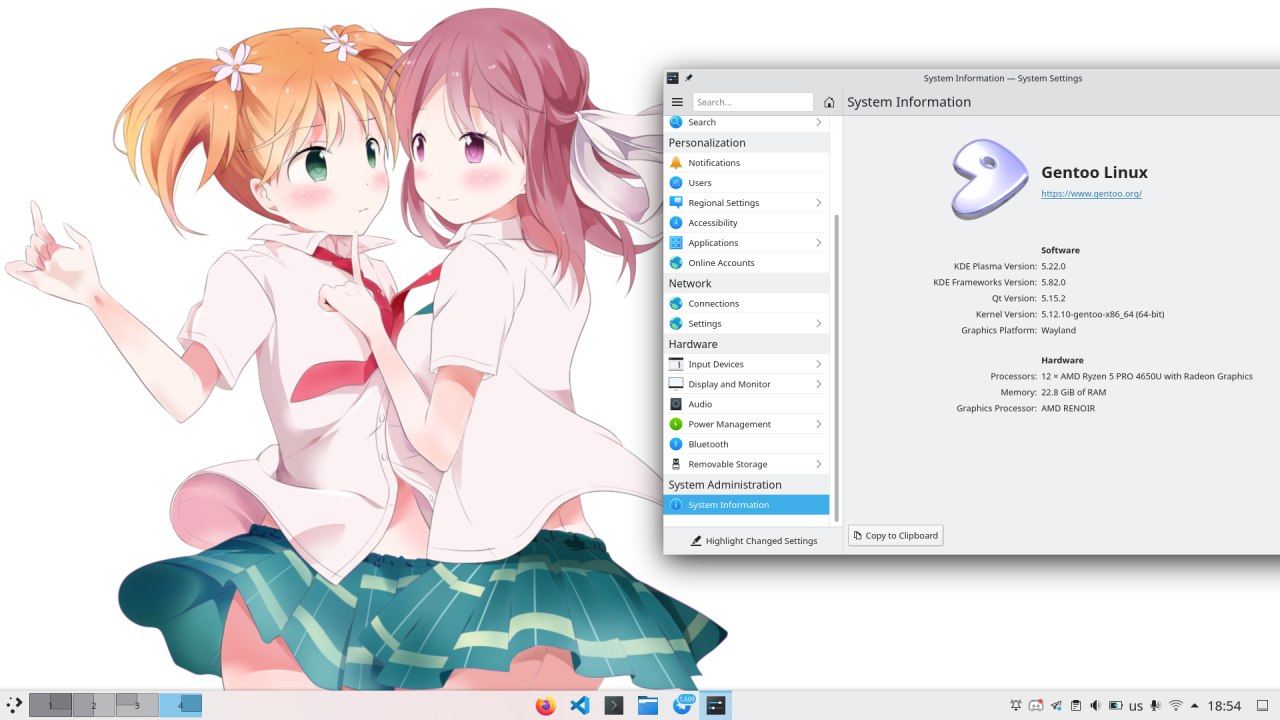This screenshot has width=1280, height=720.
Task: Click the System Settings taskbar entry
Action: pyautogui.click(x=716, y=705)
